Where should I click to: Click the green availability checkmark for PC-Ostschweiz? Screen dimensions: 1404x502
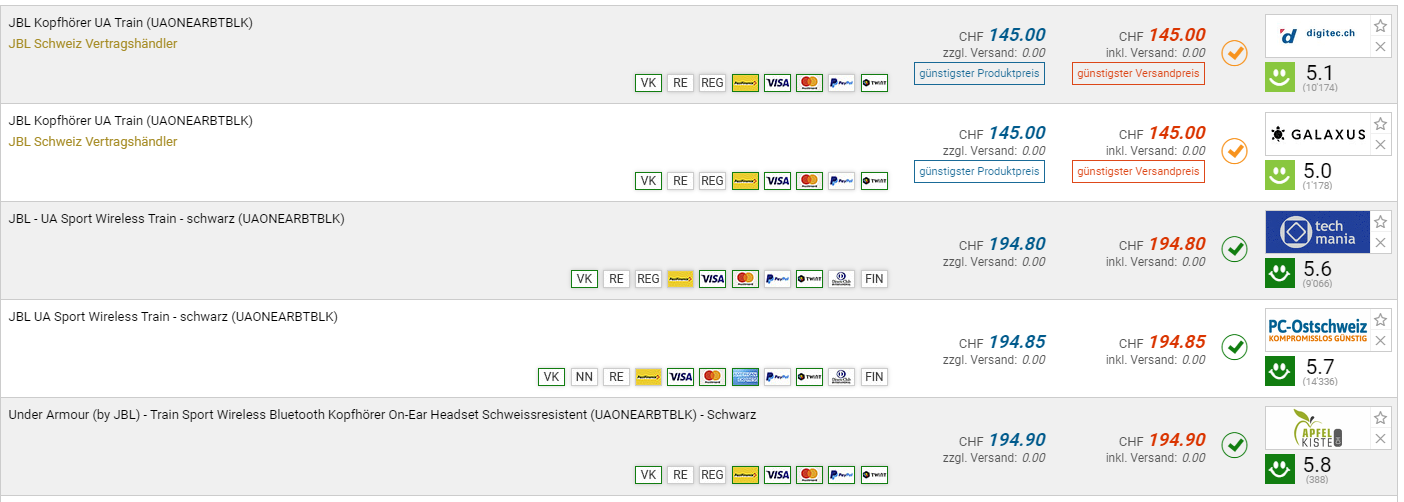tap(1235, 347)
